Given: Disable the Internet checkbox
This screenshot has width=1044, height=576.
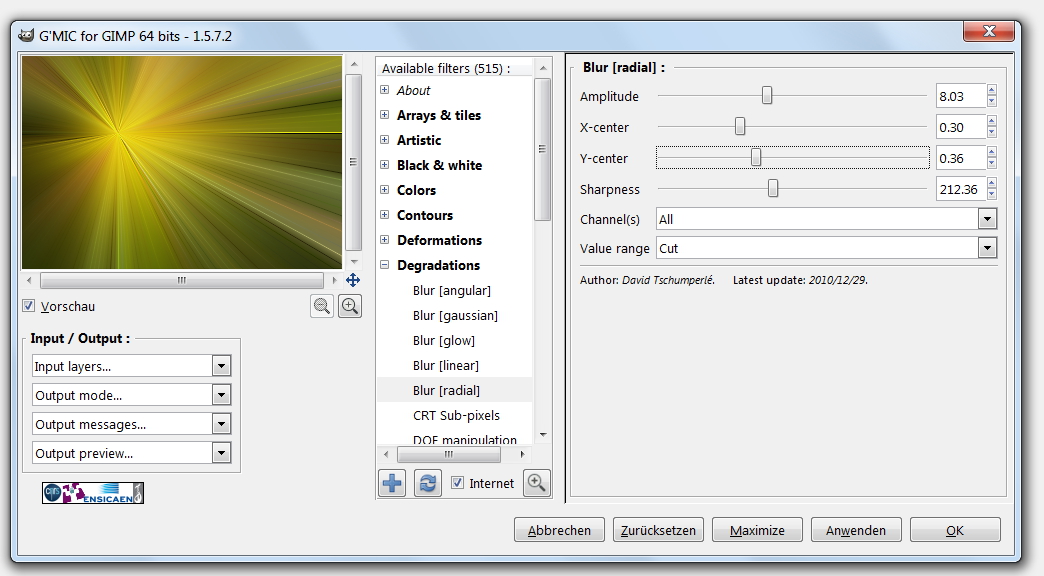Looking at the screenshot, I should click(x=458, y=483).
